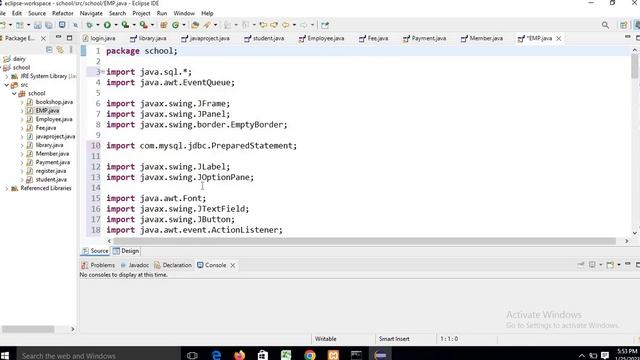
Task: Switch to the Design tab
Action: [126, 251]
